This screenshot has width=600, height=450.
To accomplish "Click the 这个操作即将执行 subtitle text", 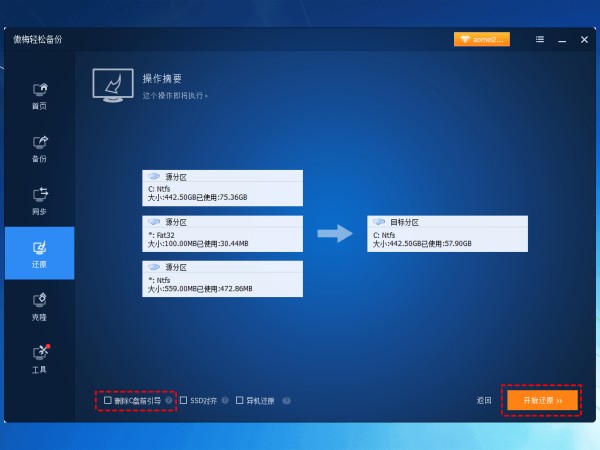I will pyautogui.click(x=175, y=95).
